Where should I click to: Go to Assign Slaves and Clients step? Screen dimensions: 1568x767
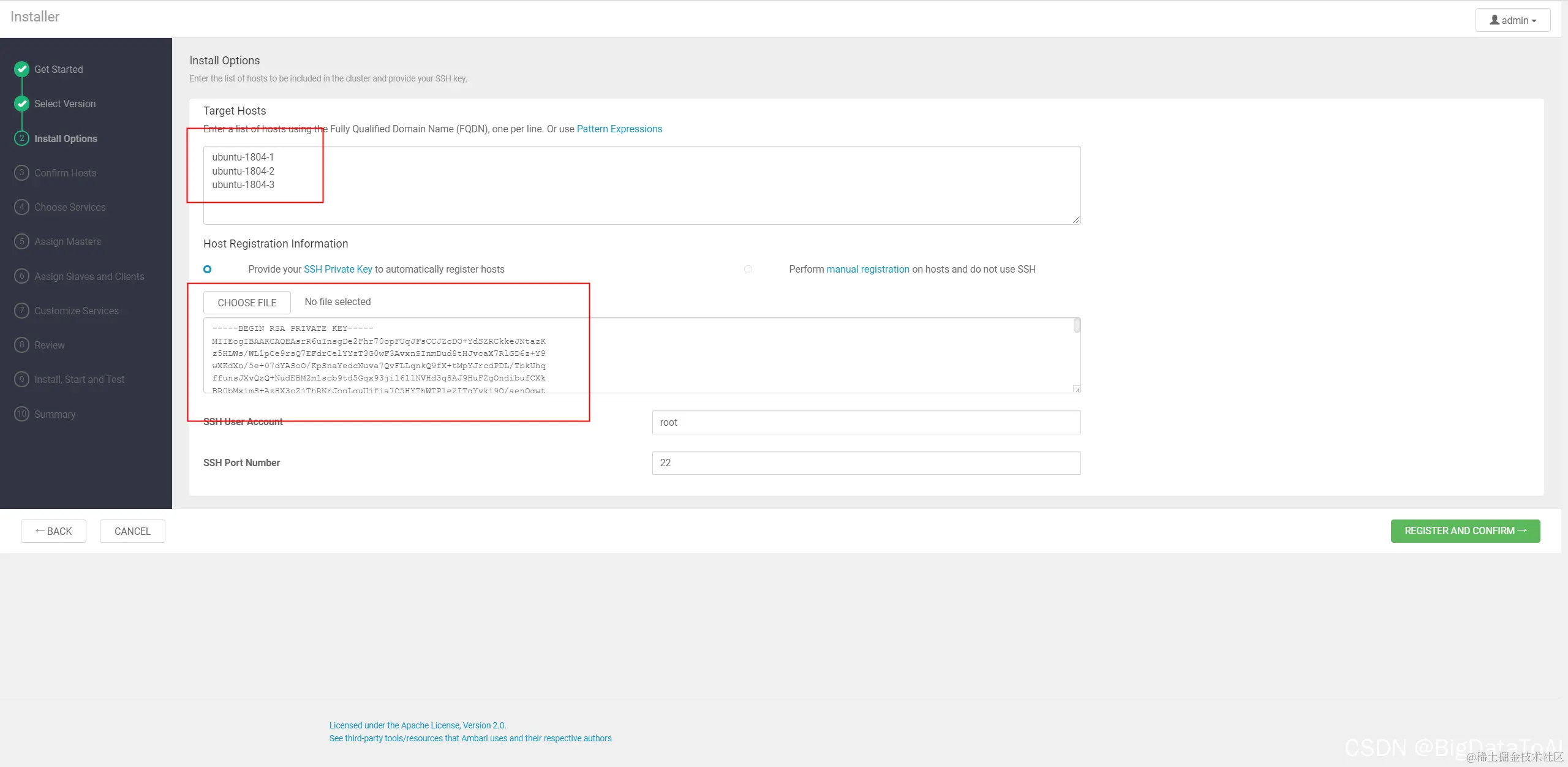[89, 276]
